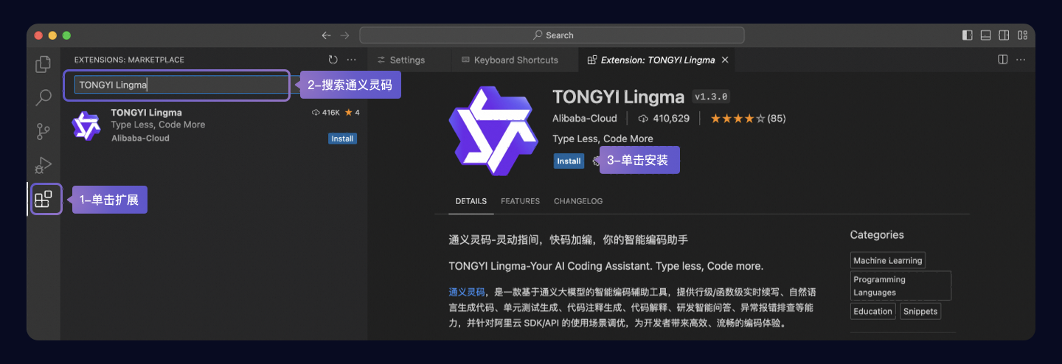Click the EXTENSIONS: MARKETPLACE panel title
Image resolution: width=1062 pixels, height=364 pixels.
[x=129, y=60]
